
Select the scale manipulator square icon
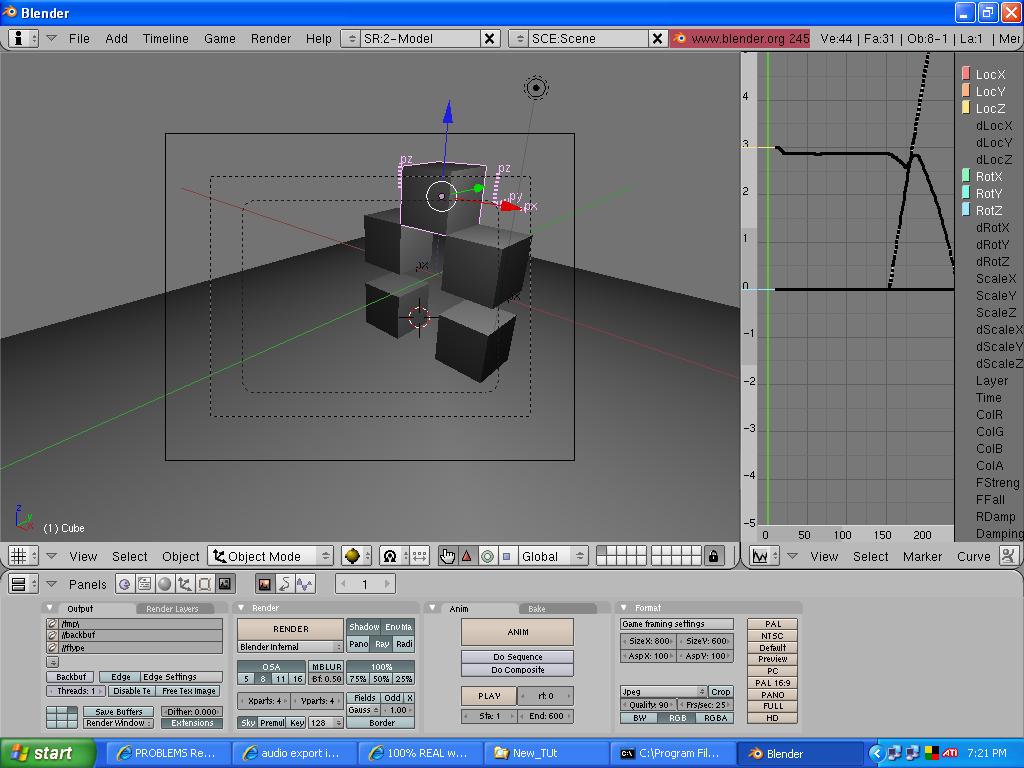(506, 556)
